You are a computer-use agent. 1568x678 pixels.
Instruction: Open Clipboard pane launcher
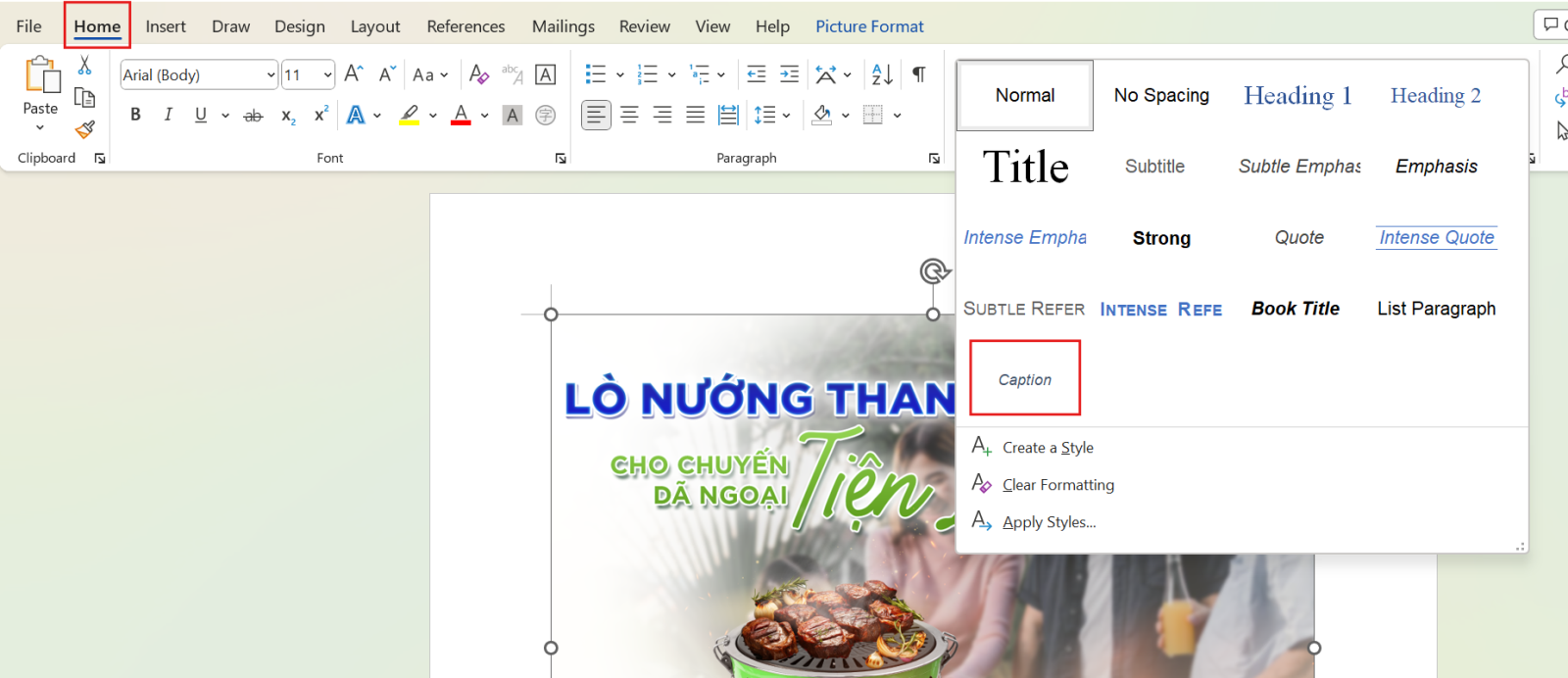pyautogui.click(x=100, y=159)
